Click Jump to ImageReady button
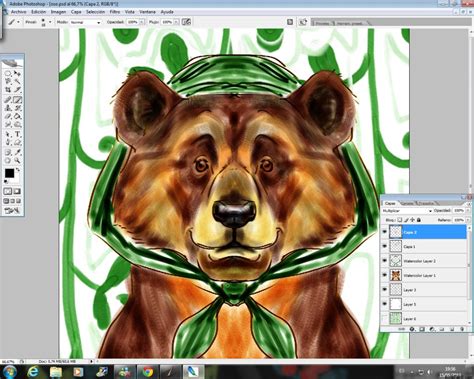Image resolution: width=474 pixels, height=379 pixels. tap(12, 211)
